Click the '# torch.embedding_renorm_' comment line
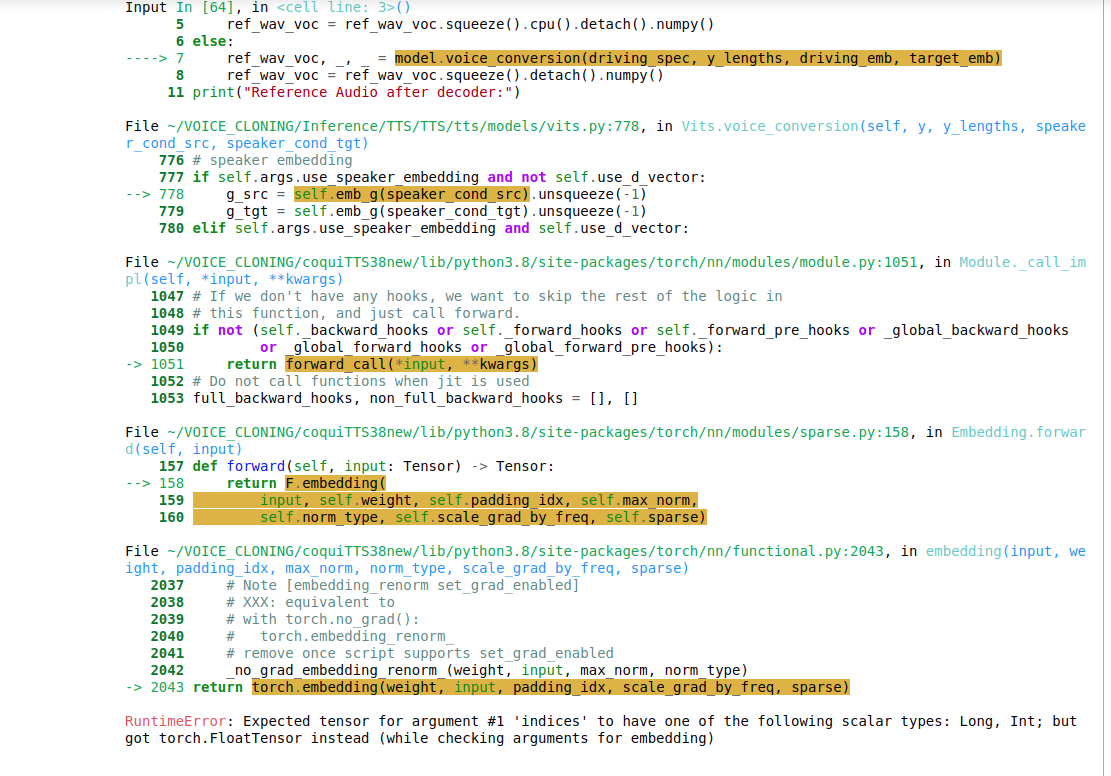This screenshot has width=1111, height=776. (x=340, y=636)
